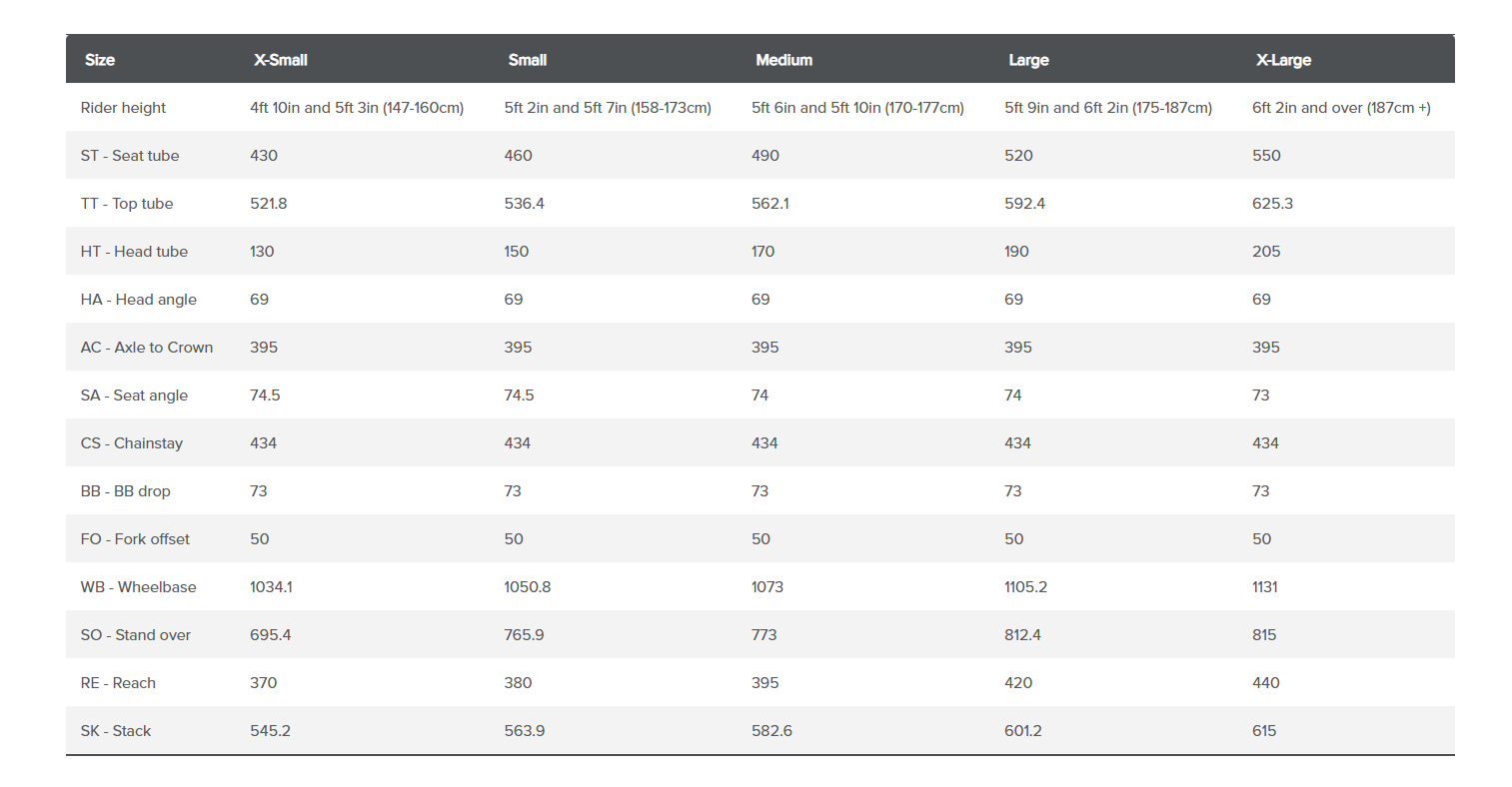This screenshot has height=787, width=1512.
Task: Select the Medium size column header
Action: 783,60
